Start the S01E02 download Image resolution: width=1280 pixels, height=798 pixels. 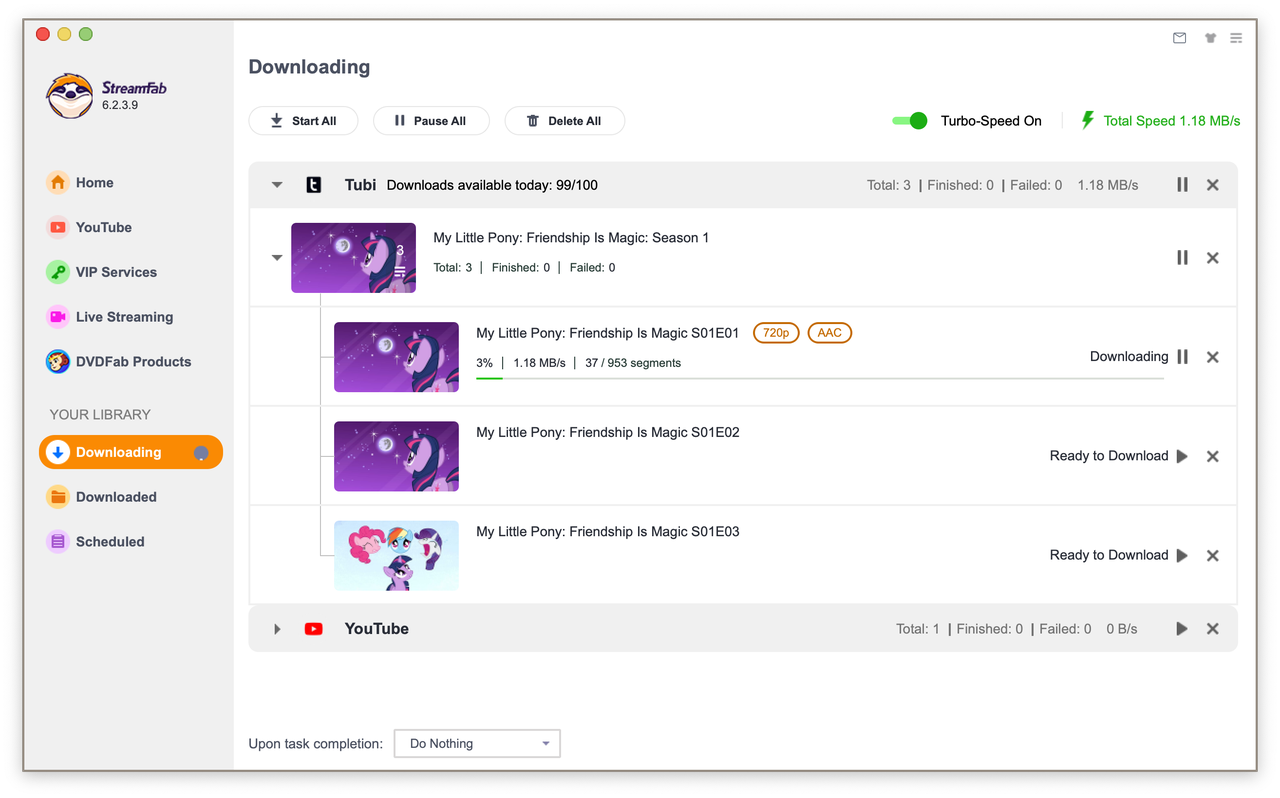[1182, 456]
